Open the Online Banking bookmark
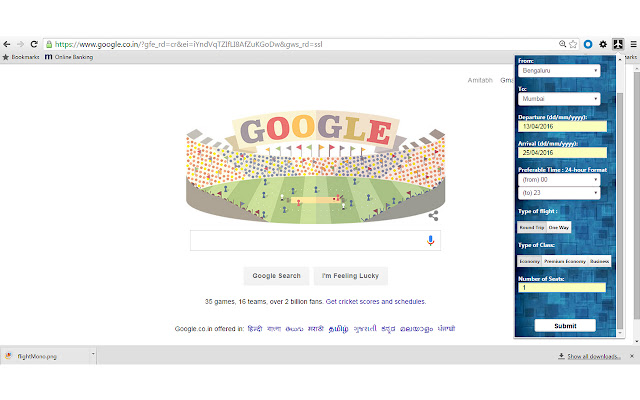 (x=69, y=57)
